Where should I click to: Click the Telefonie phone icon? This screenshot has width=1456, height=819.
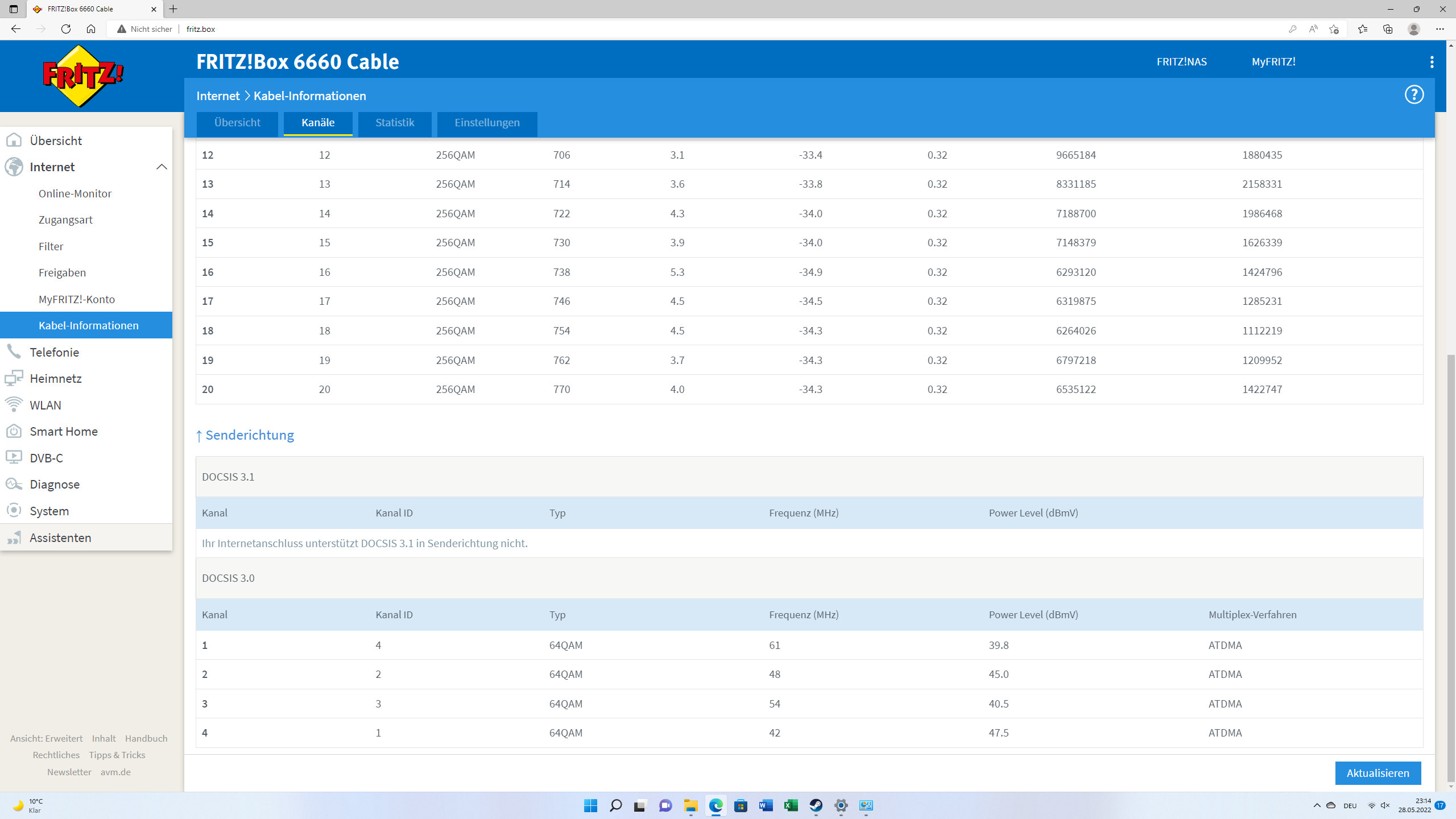point(14,352)
